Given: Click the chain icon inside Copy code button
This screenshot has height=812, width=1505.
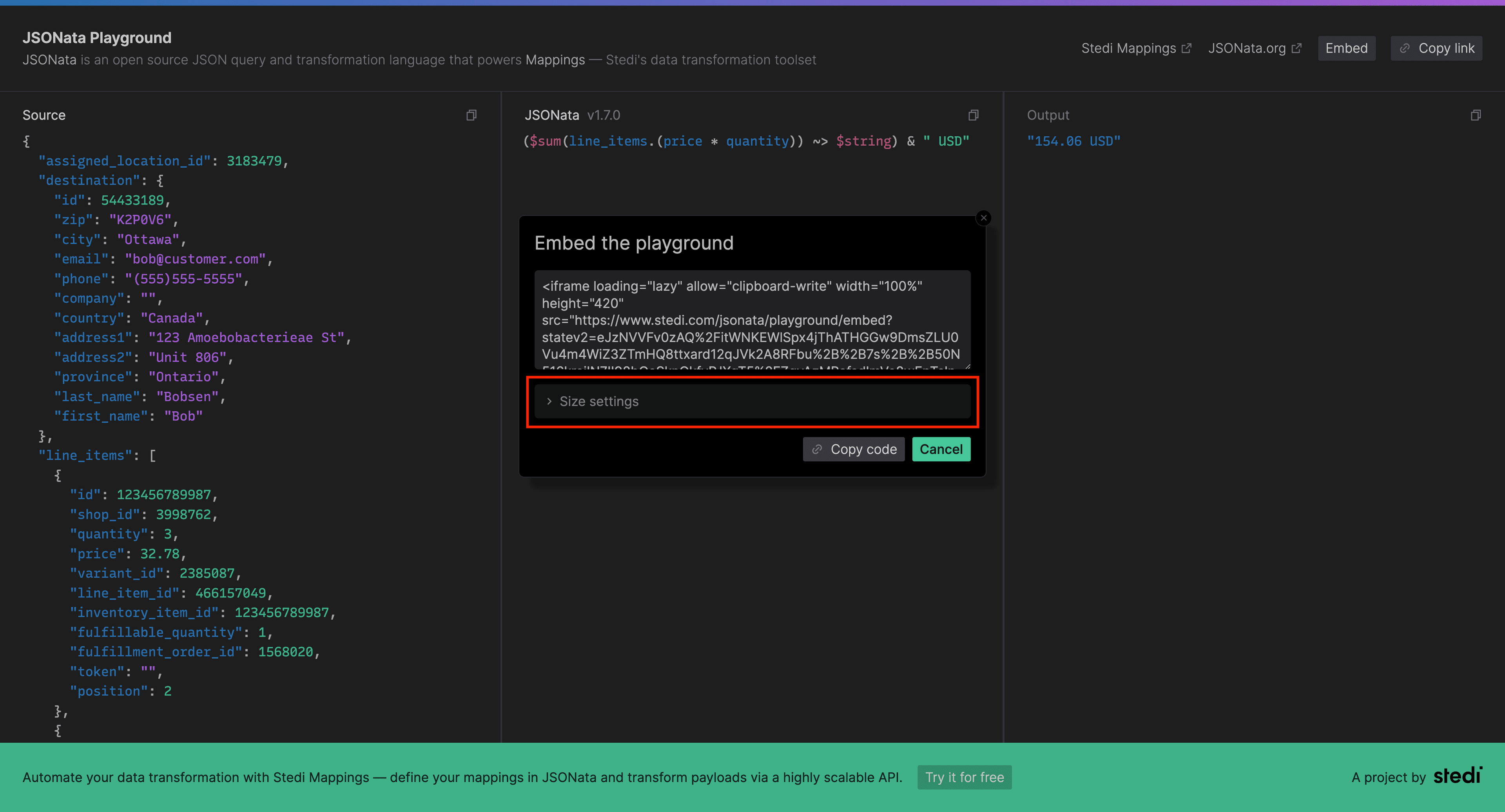Looking at the screenshot, I should tap(817, 449).
